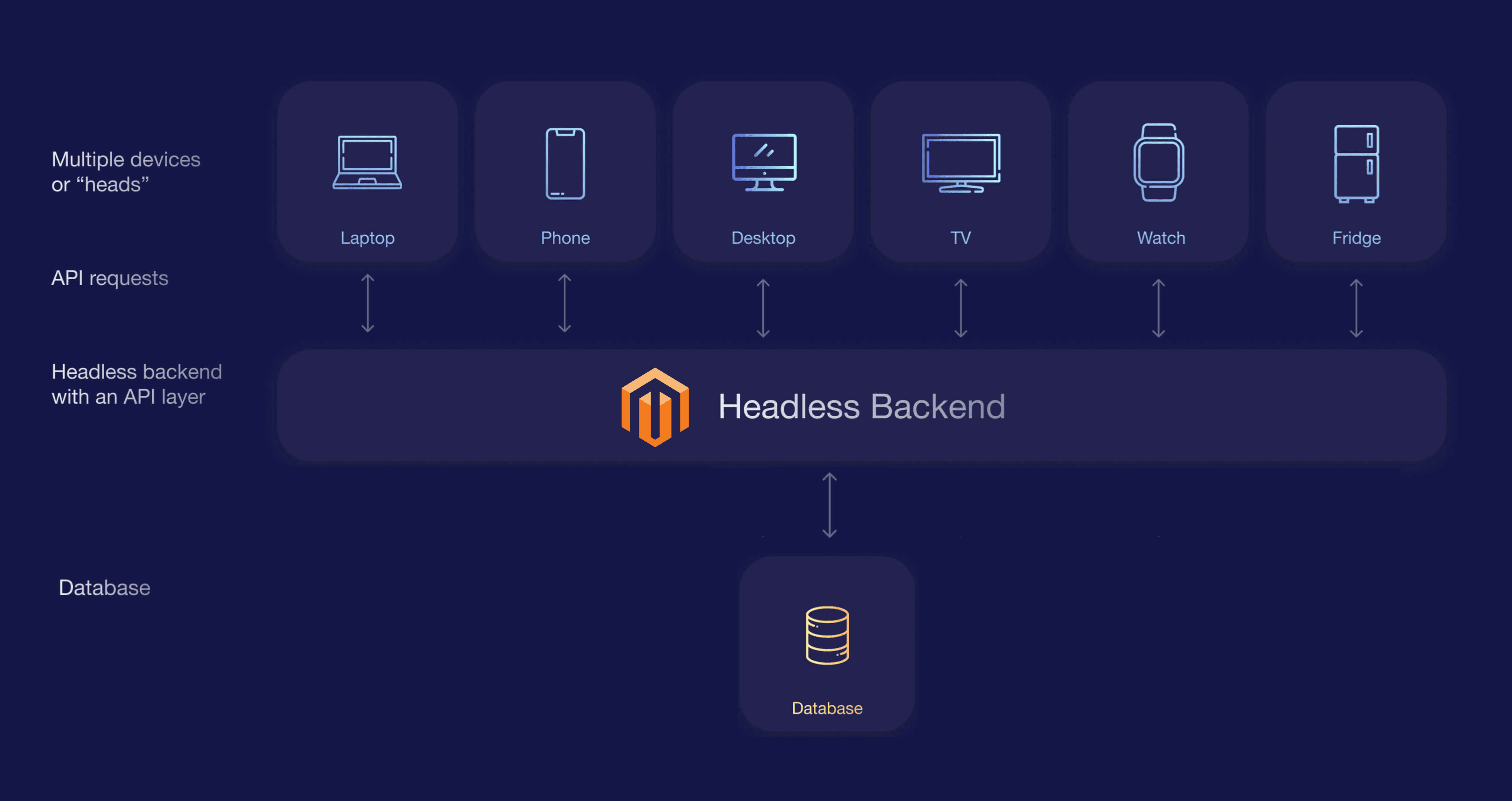Click the arrow under the TV card
Image resolution: width=1512 pixels, height=801 pixels.
pos(961,308)
